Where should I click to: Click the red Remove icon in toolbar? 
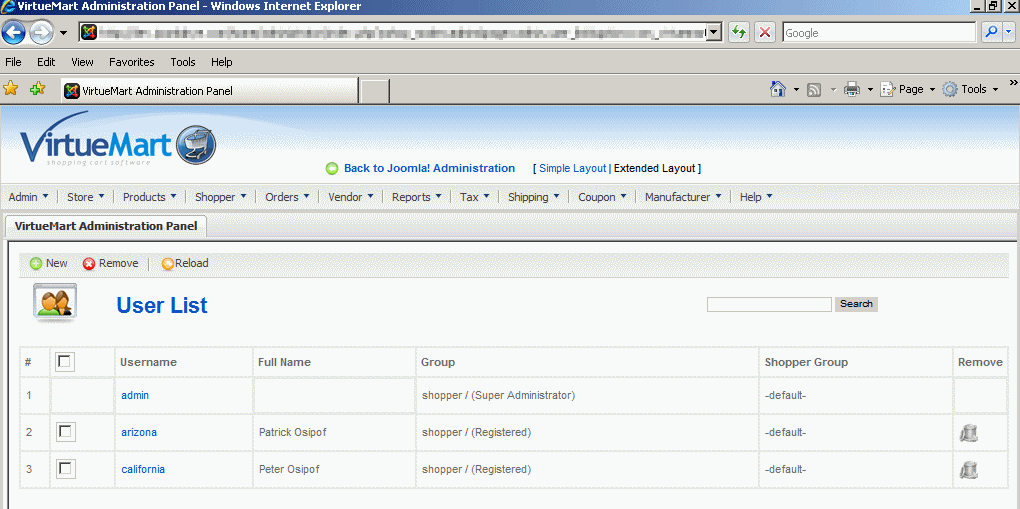[x=89, y=264]
